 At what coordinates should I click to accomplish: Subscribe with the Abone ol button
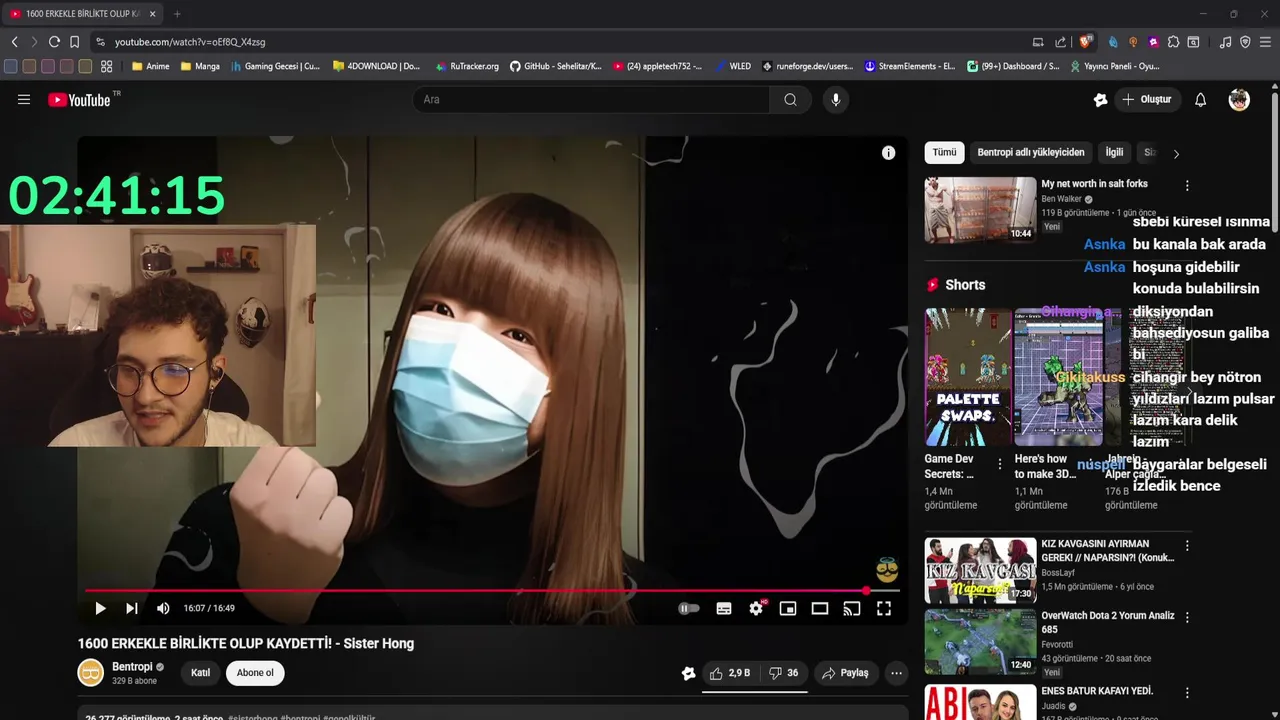click(x=255, y=673)
